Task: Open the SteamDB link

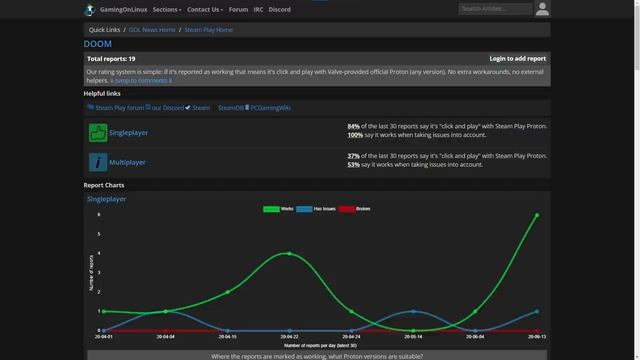Action: [231, 108]
